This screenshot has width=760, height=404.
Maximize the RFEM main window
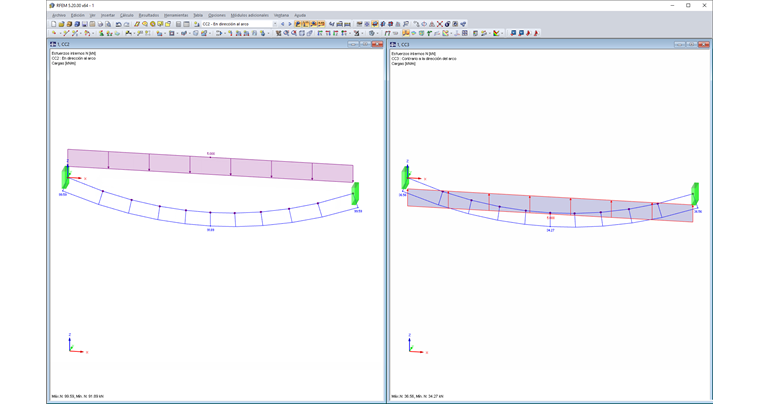(688, 5)
